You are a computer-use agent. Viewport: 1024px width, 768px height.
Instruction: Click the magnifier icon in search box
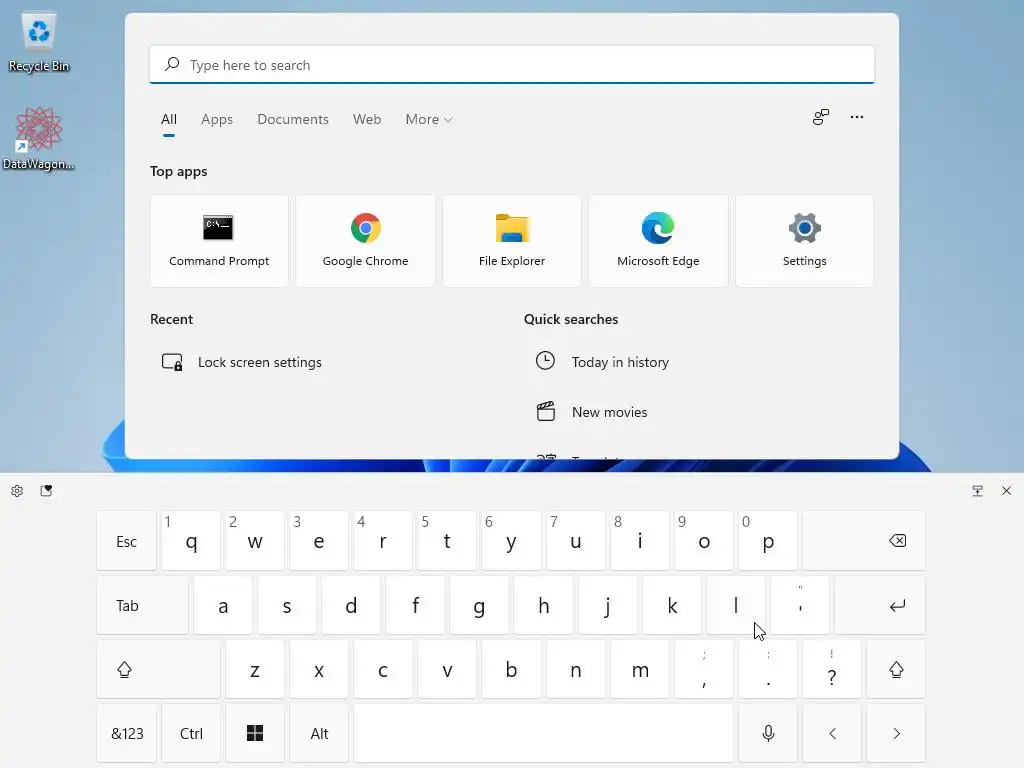click(172, 64)
